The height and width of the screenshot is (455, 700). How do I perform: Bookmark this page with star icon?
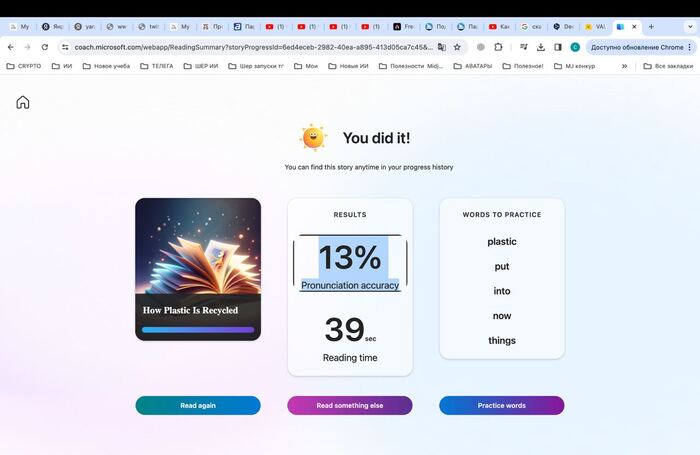[457, 47]
